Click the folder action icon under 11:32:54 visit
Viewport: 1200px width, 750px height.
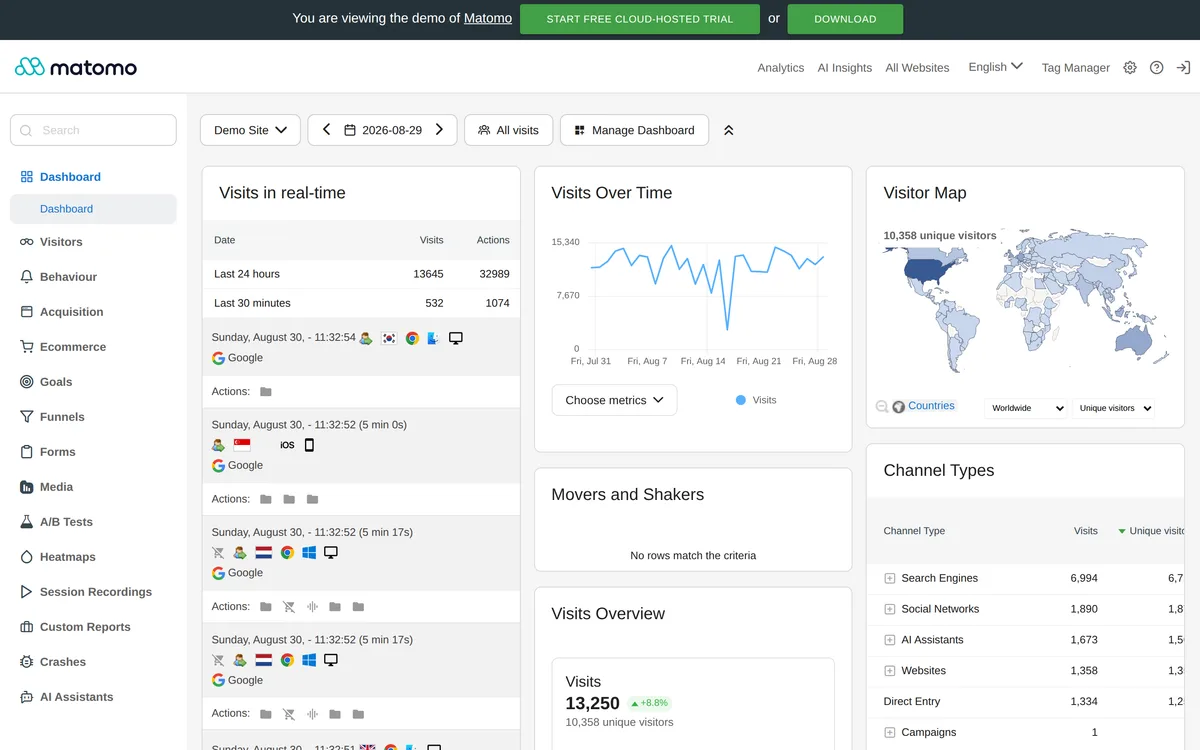tap(265, 392)
